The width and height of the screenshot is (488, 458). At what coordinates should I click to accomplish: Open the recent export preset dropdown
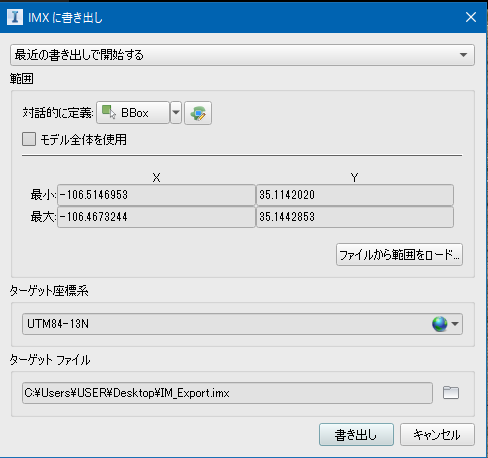point(242,55)
